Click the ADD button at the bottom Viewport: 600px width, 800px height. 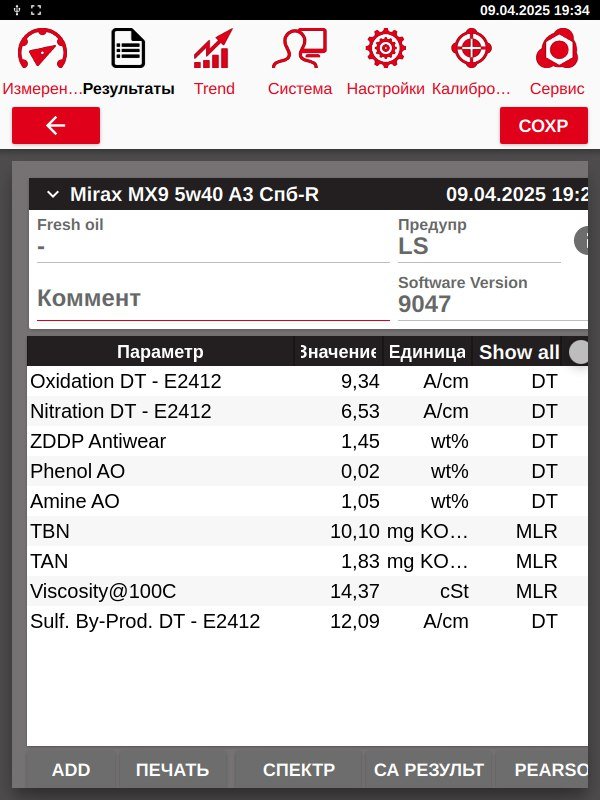[71, 769]
